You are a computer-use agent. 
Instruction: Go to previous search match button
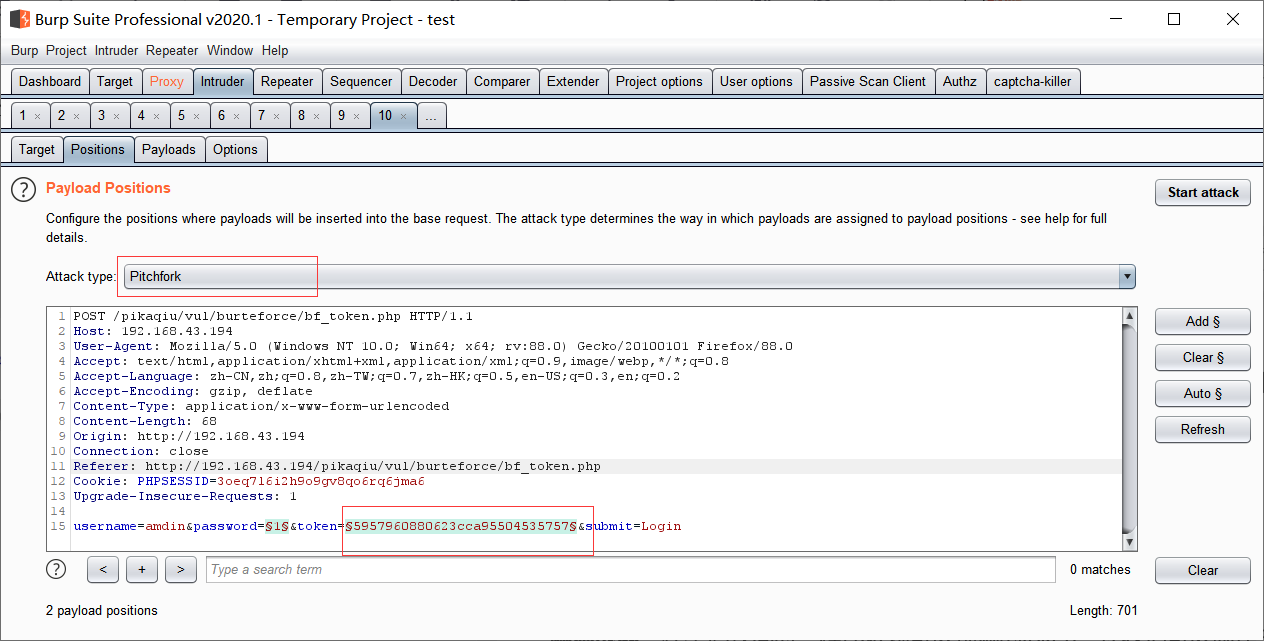(x=103, y=570)
